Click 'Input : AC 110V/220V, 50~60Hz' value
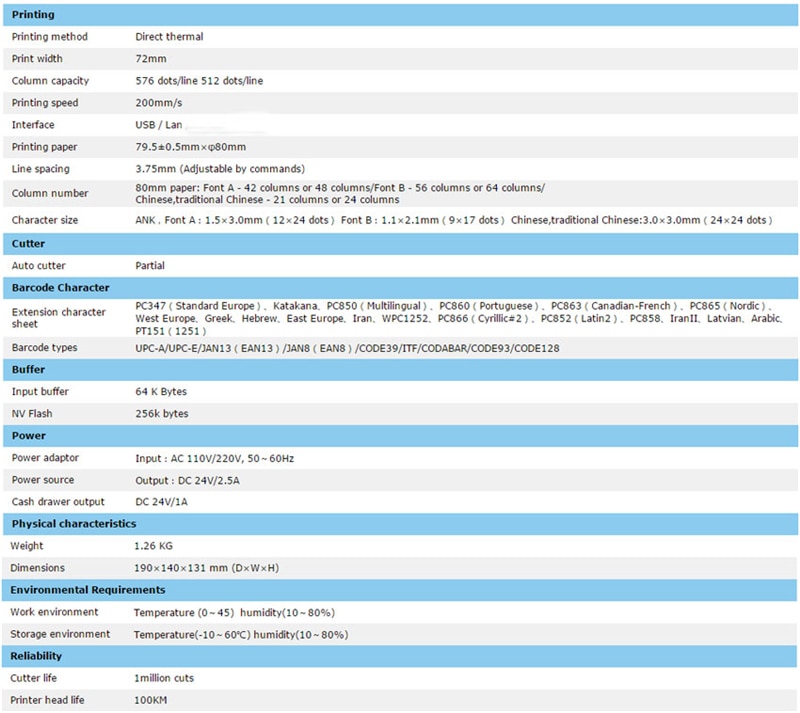This screenshot has width=800, height=713. (x=214, y=458)
